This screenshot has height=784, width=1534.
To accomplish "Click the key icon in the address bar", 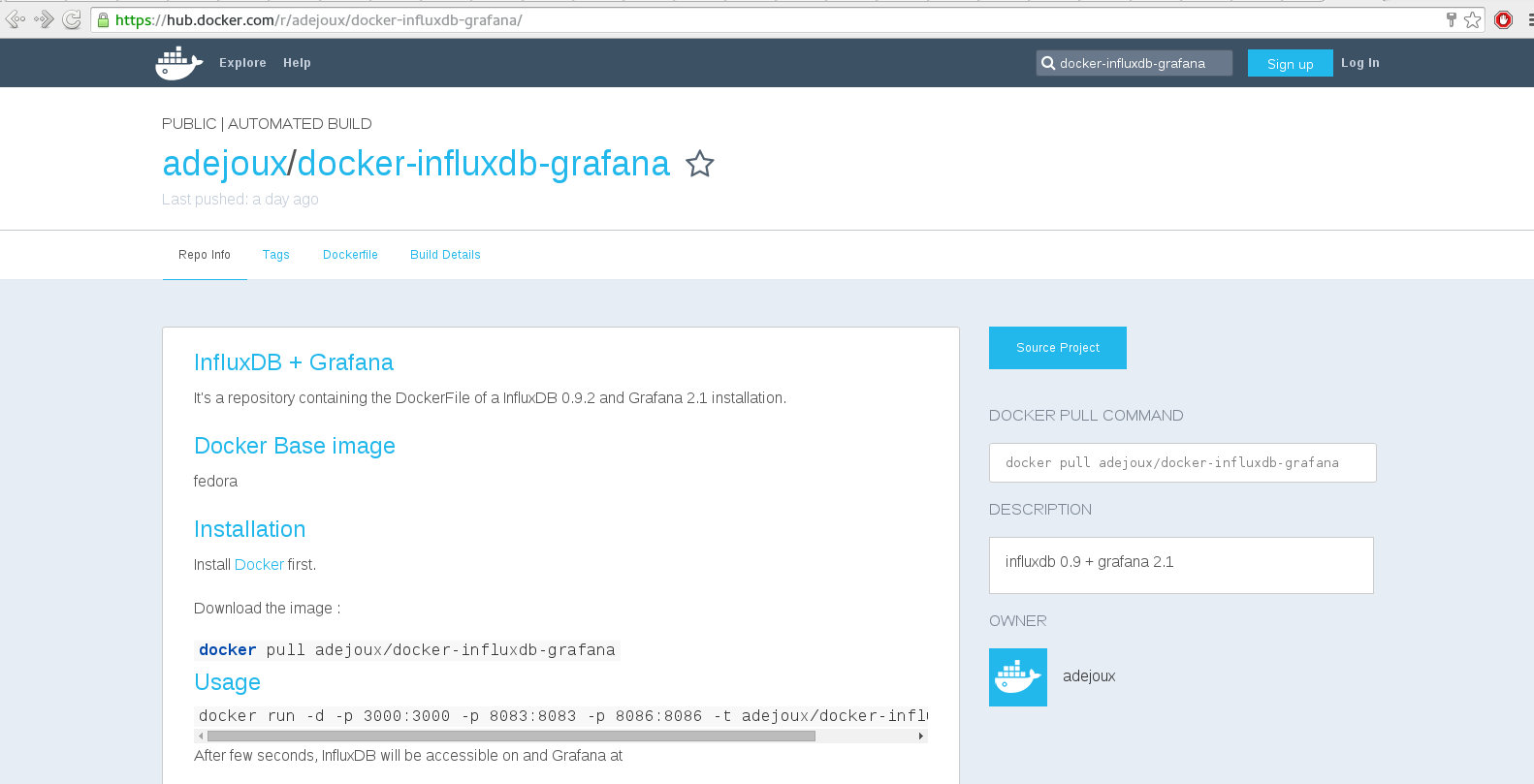I will point(1452,19).
